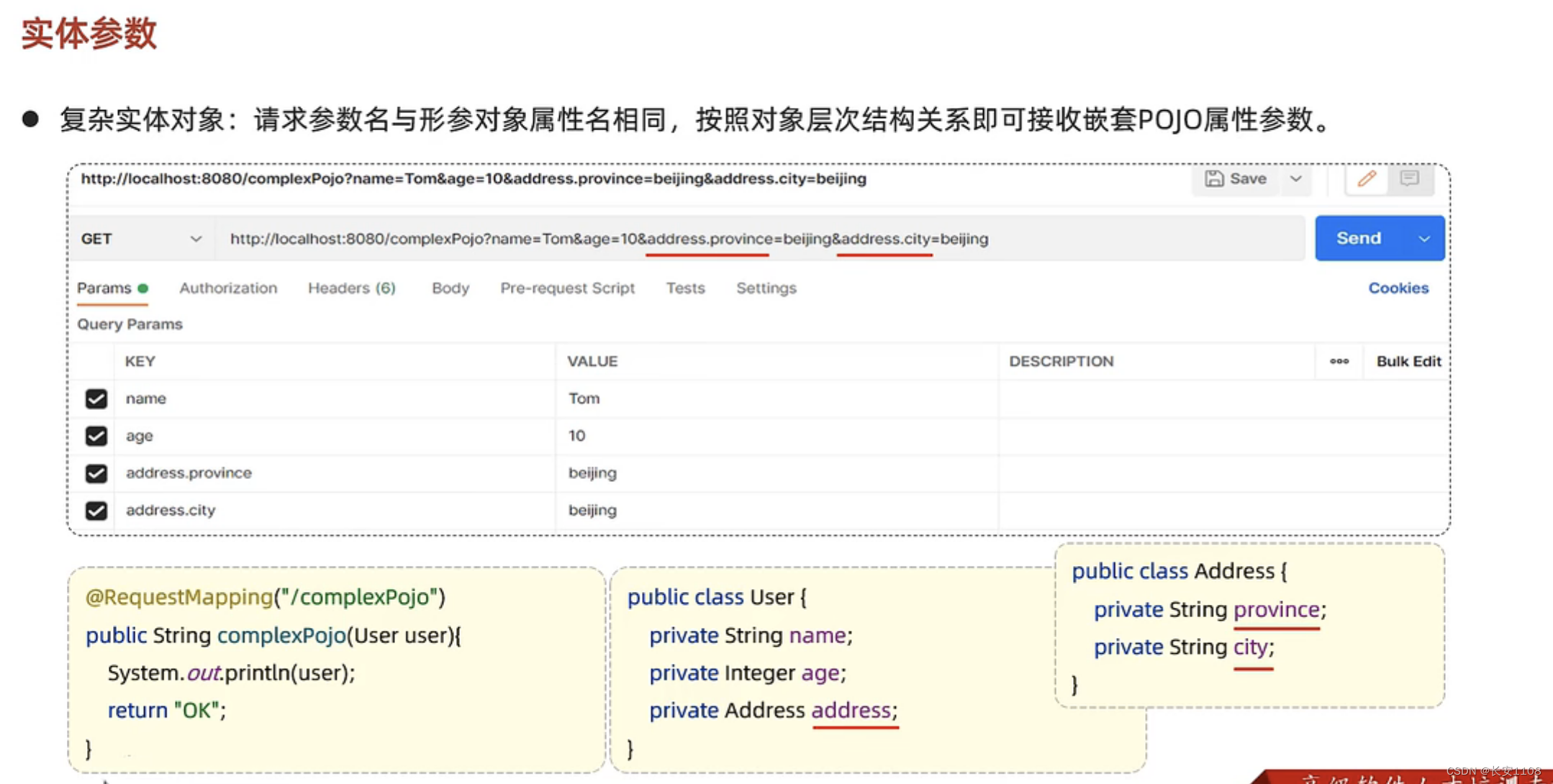Click the Settings tab

[x=766, y=288]
